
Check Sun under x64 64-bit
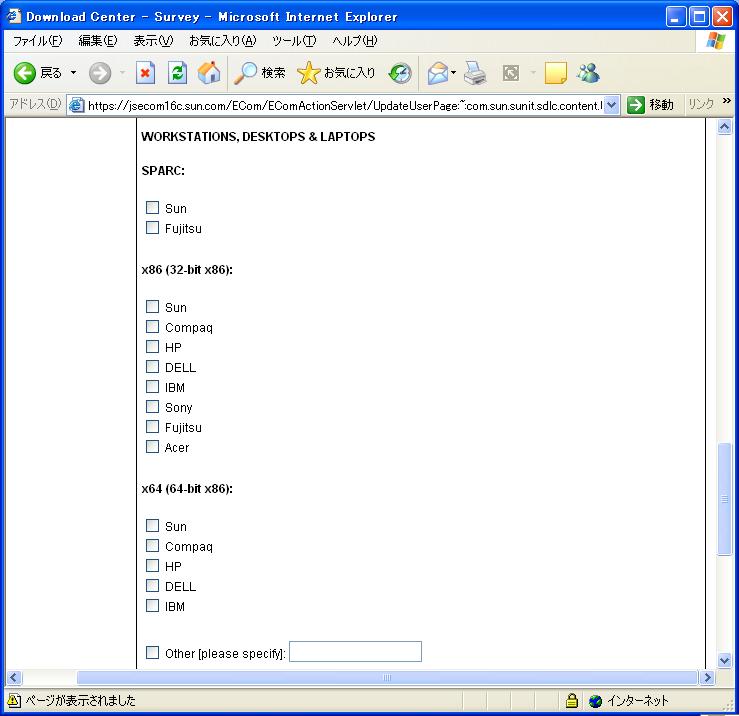[x=152, y=526]
